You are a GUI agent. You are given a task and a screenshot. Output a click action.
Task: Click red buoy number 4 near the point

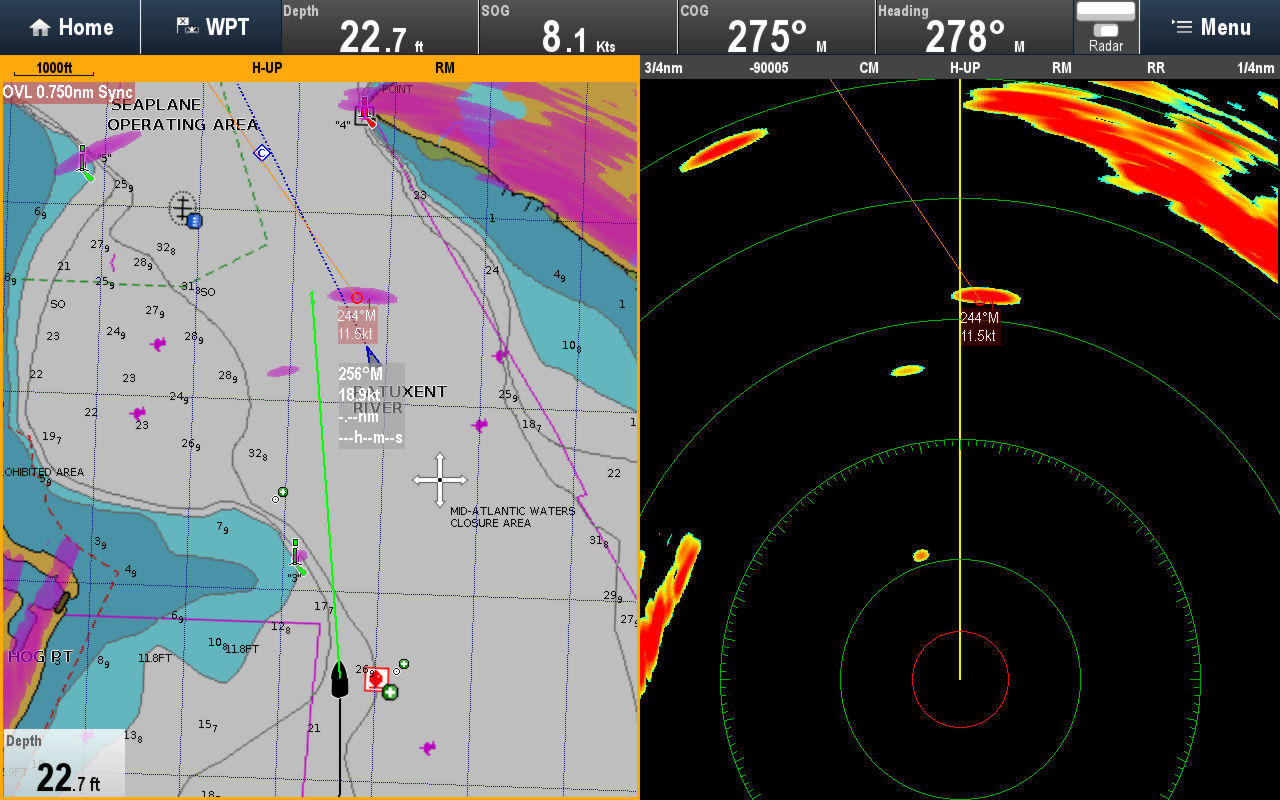point(367,112)
